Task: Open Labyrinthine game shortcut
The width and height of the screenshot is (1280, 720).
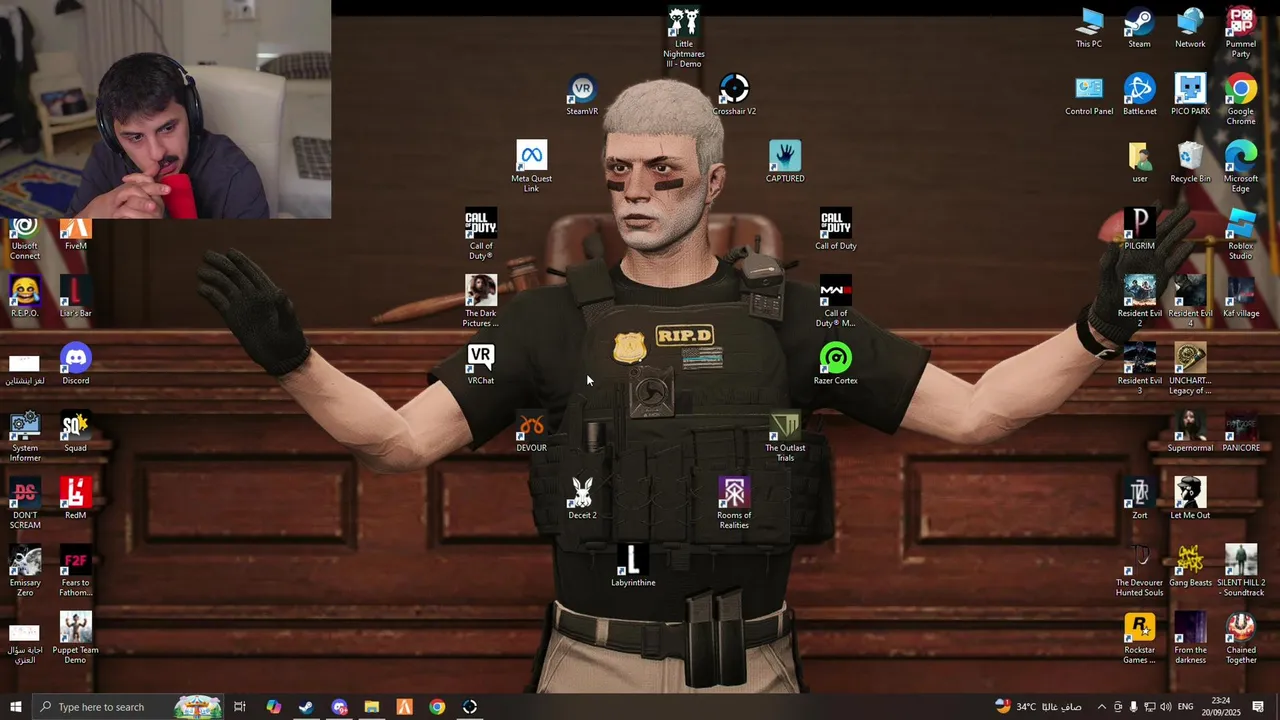Action: 633,565
